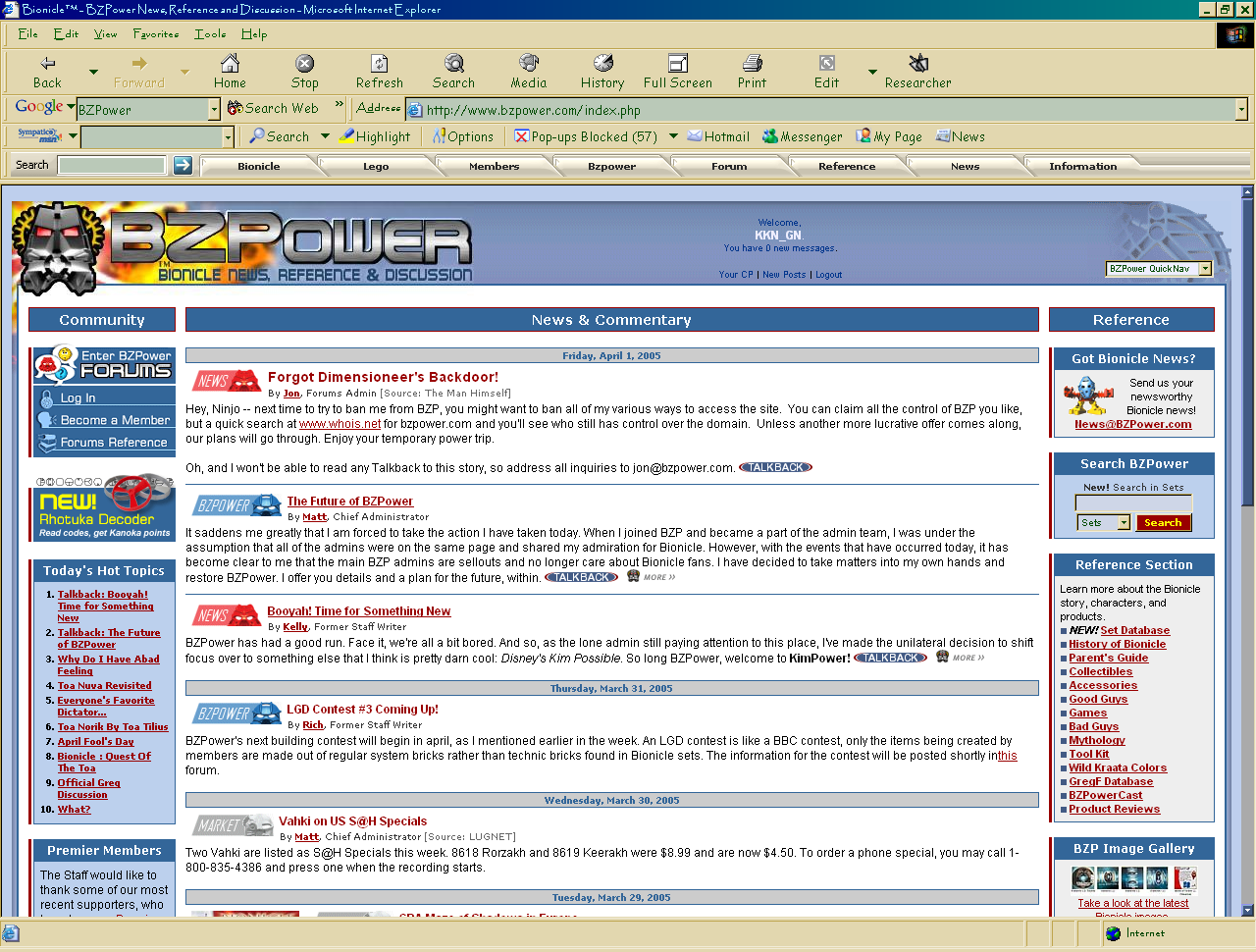Stop loading the page
The height and width of the screenshot is (952, 1256).
pyautogui.click(x=304, y=72)
